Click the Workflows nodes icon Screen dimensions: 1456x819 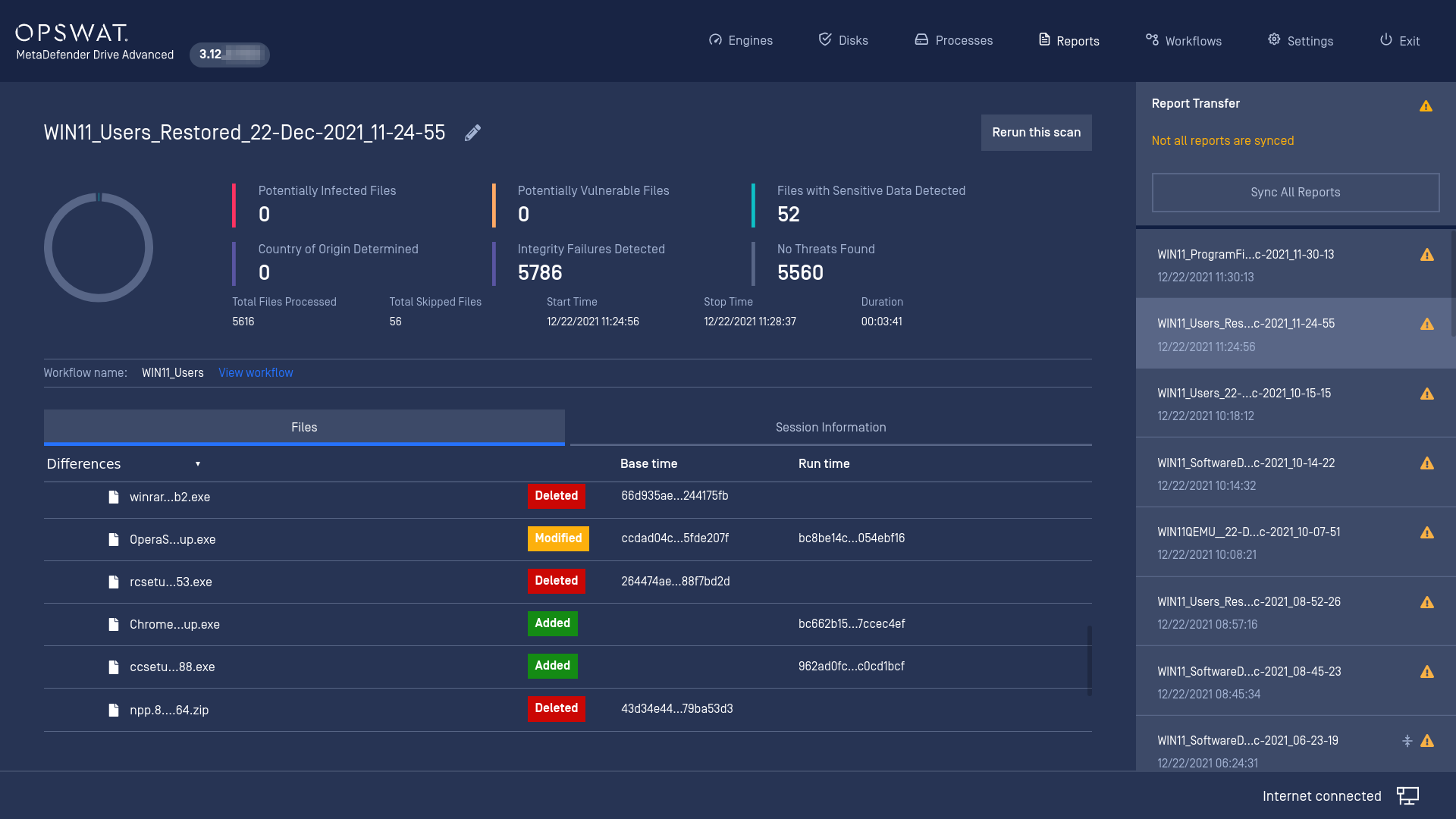click(1152, 39)
